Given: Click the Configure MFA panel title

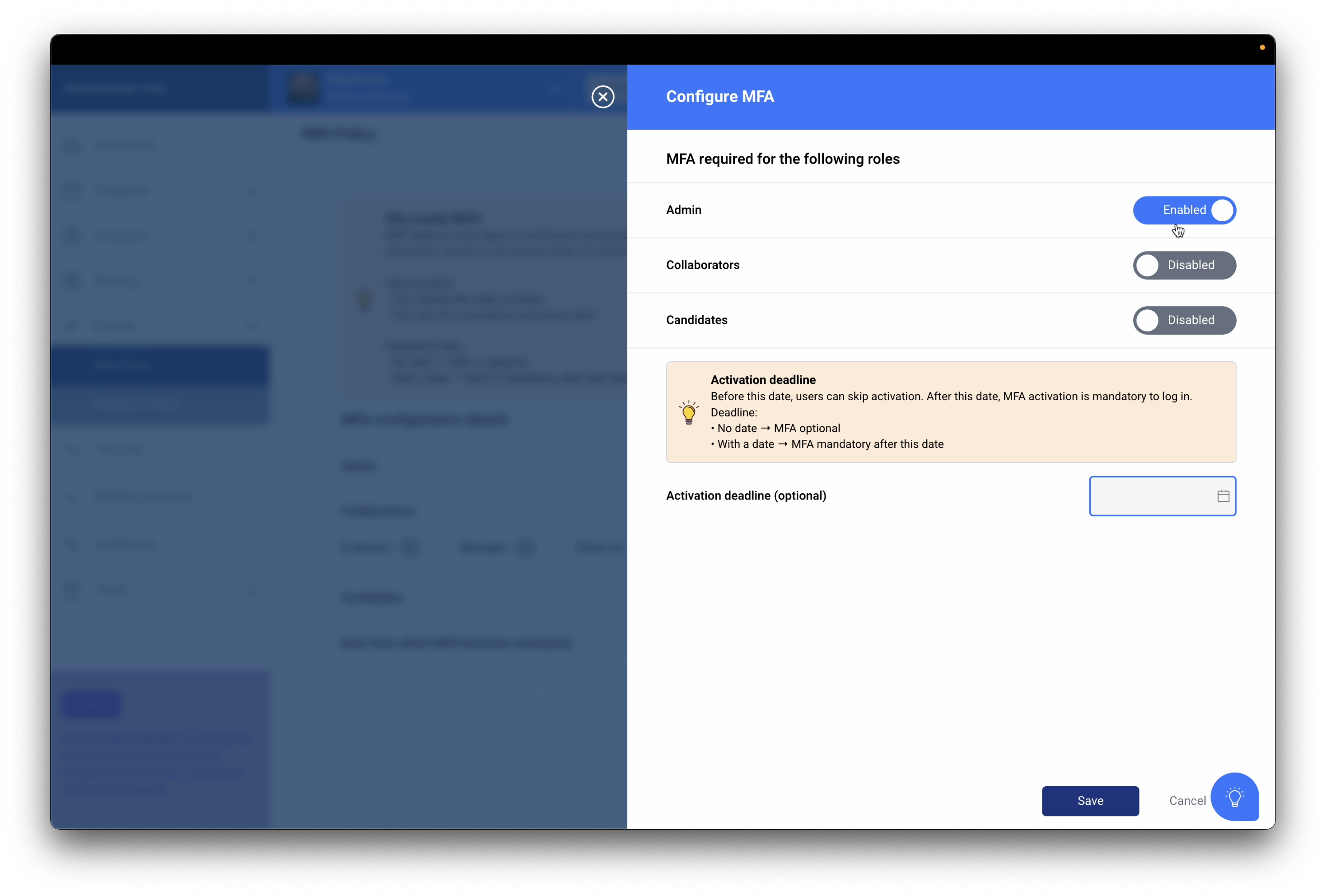Looking at the screenshot, I should pos(719,97).
